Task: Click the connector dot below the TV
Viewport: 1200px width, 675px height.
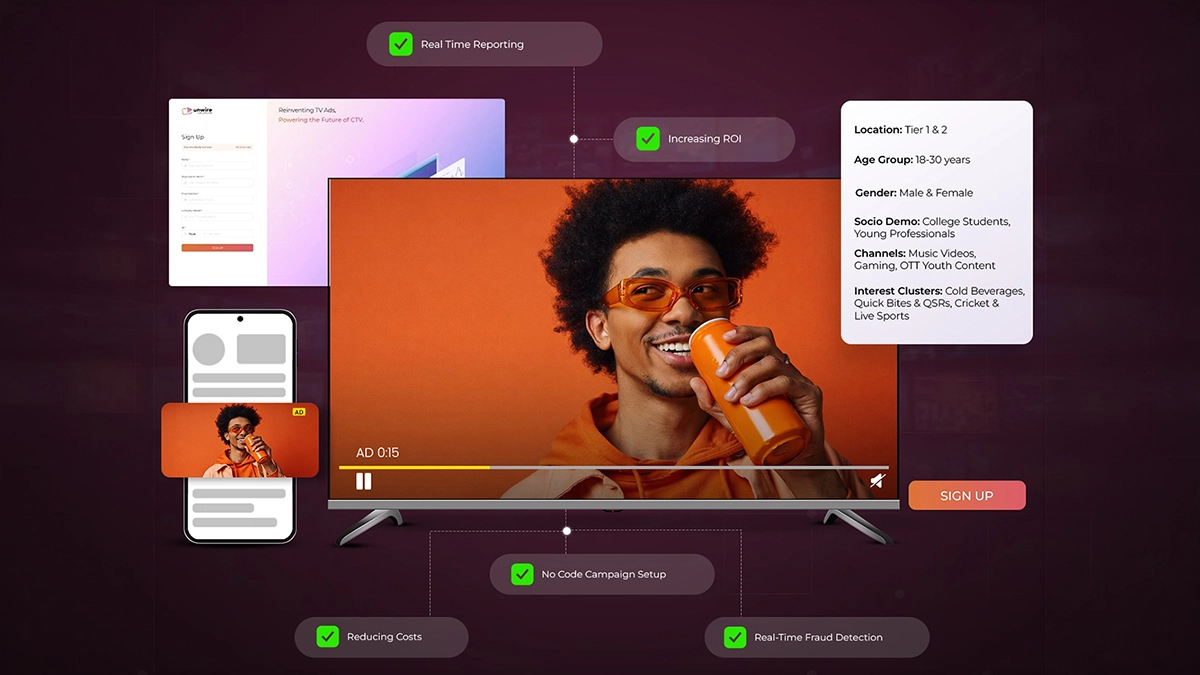Action: [567, 531]
